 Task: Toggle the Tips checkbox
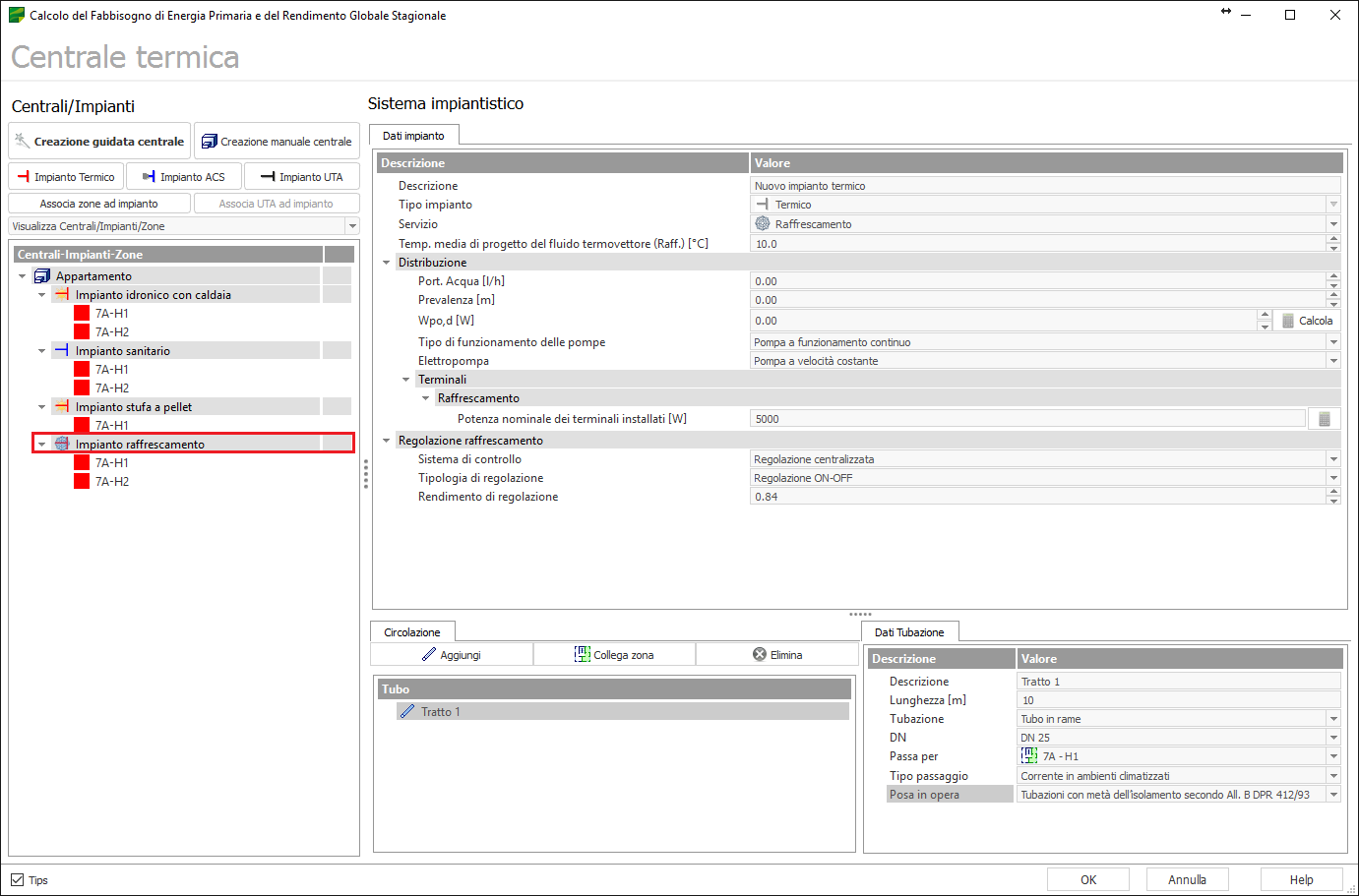pos(18,880)
